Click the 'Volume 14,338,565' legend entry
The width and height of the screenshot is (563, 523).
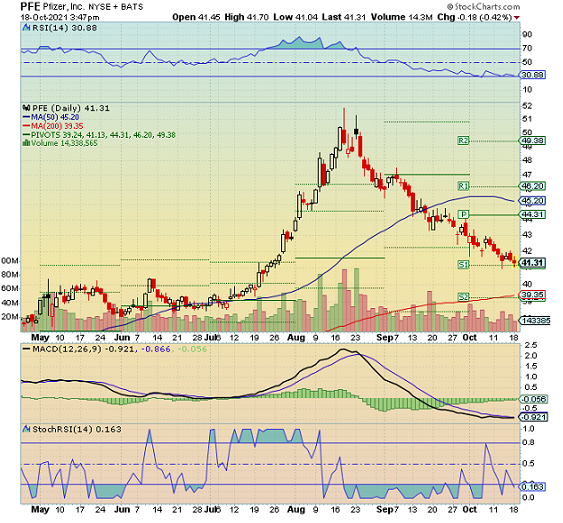point(64,143)
